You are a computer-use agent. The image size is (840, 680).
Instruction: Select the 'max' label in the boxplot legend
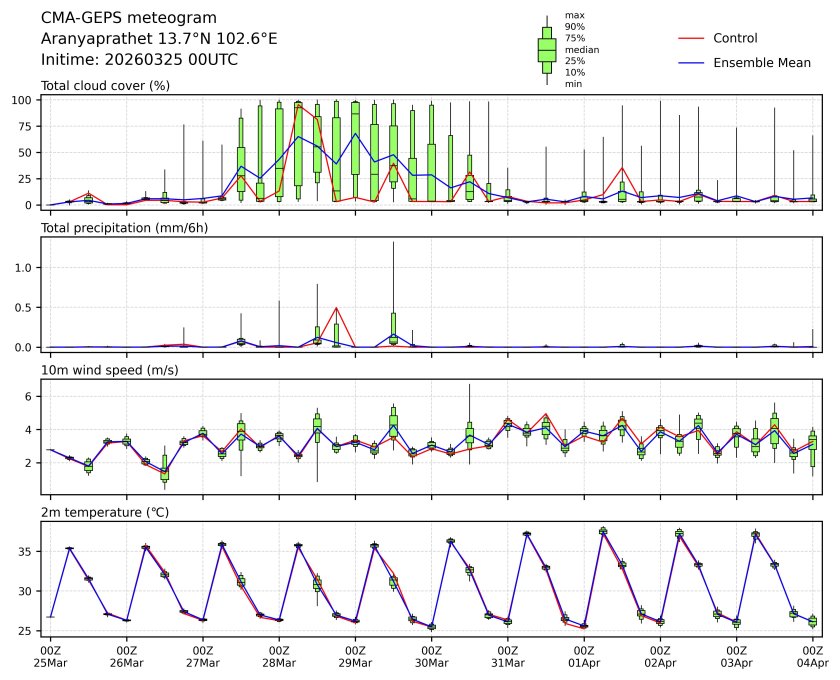tap(574, 16)
